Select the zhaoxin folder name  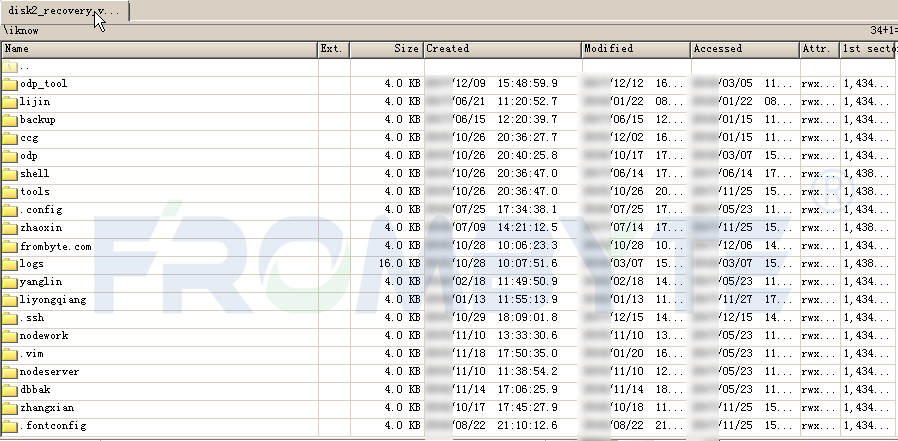click(41, 228)
